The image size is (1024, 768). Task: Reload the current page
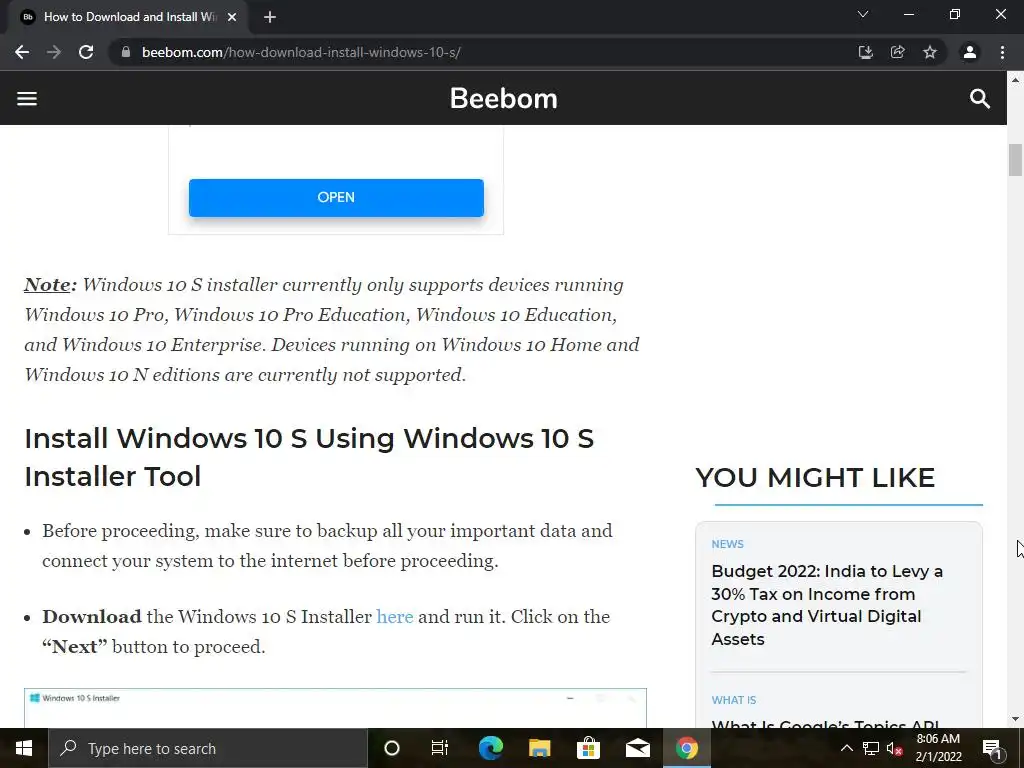click(x=86, y=52)
